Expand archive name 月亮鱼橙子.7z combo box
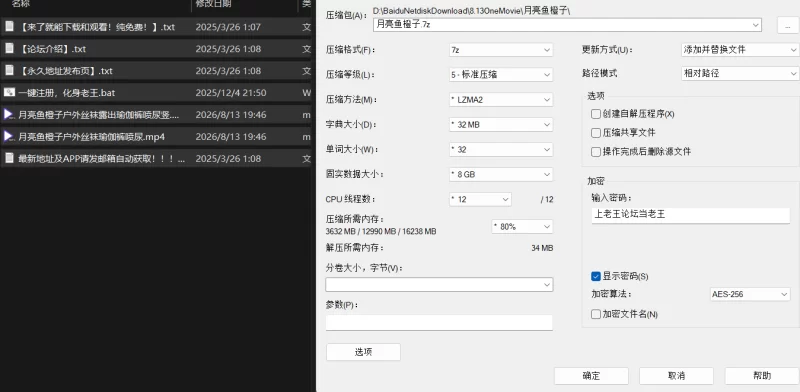This screenshot has width=800, height=392. pyautogui.click(x=567, y=24)
